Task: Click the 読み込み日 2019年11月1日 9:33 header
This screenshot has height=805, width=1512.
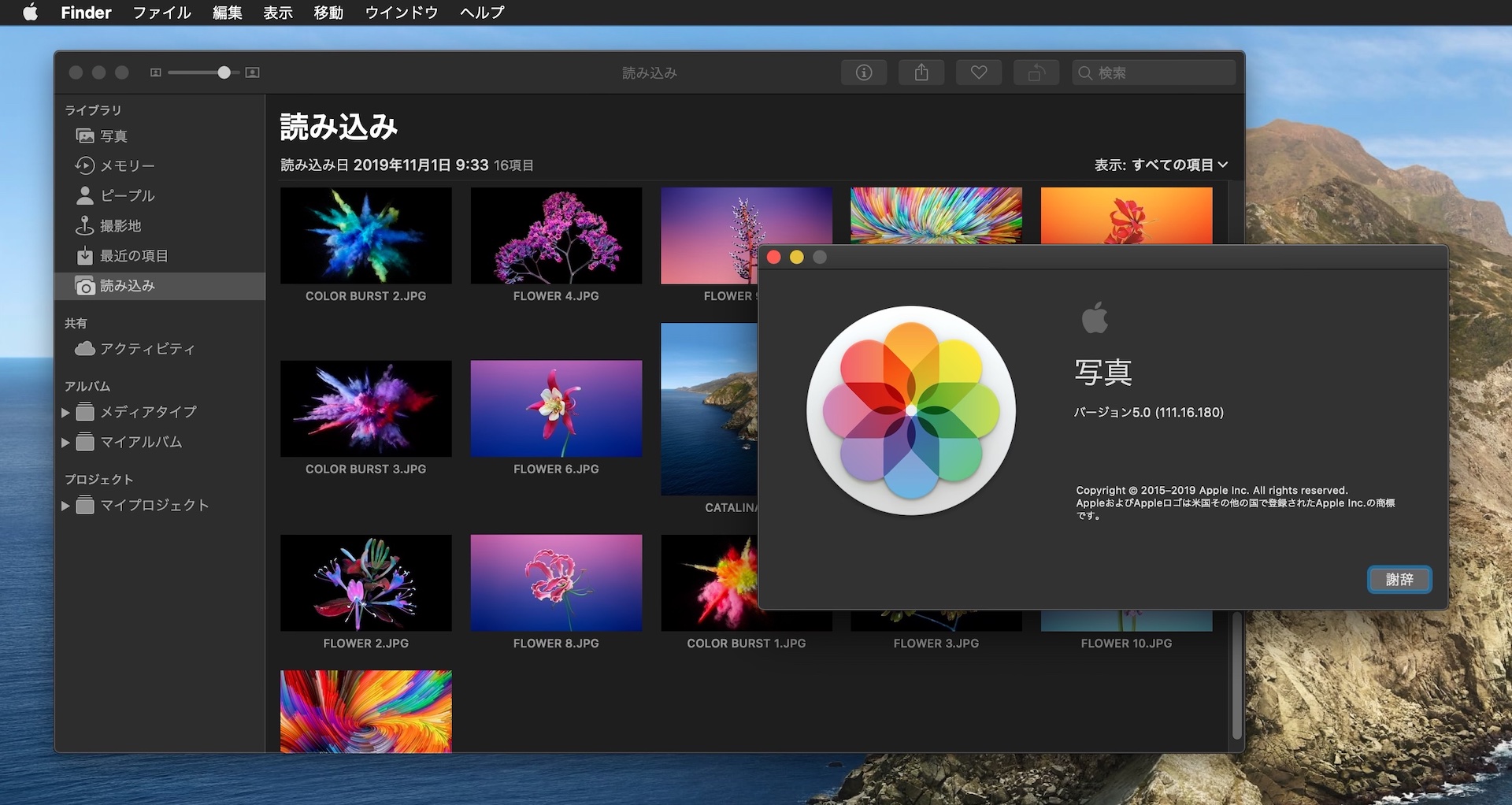Action: point(385,165)
